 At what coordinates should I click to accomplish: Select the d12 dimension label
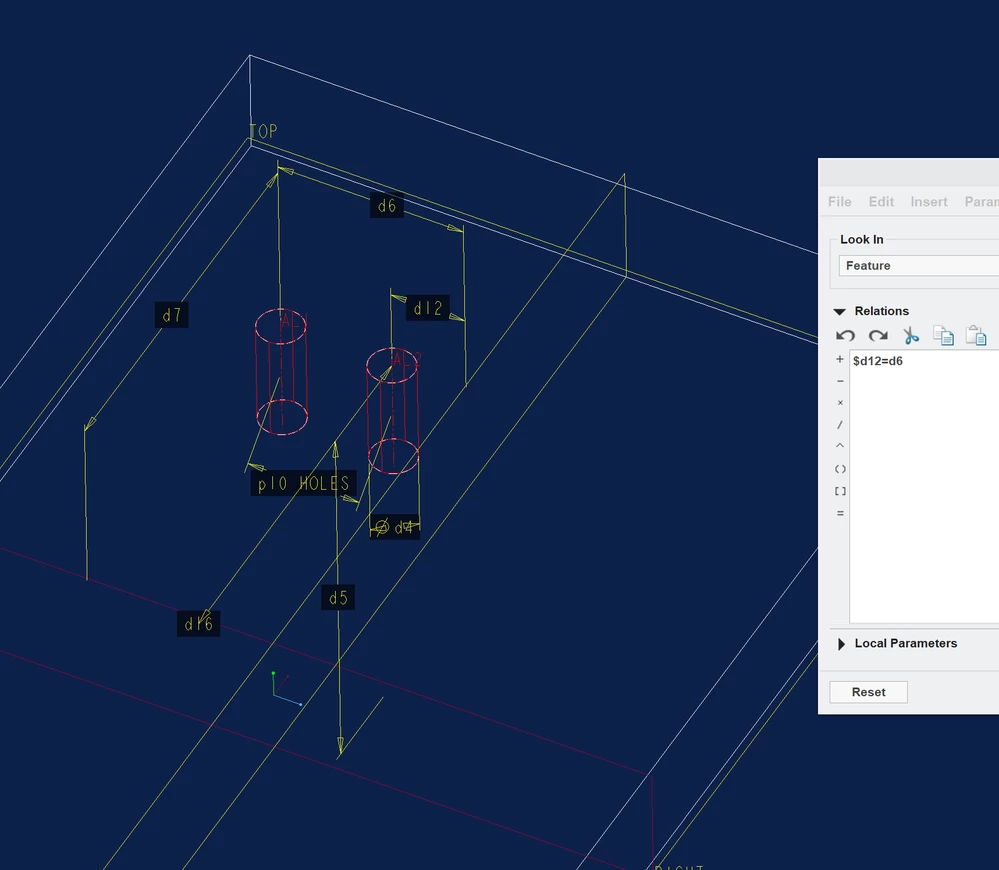pos(428,308)
